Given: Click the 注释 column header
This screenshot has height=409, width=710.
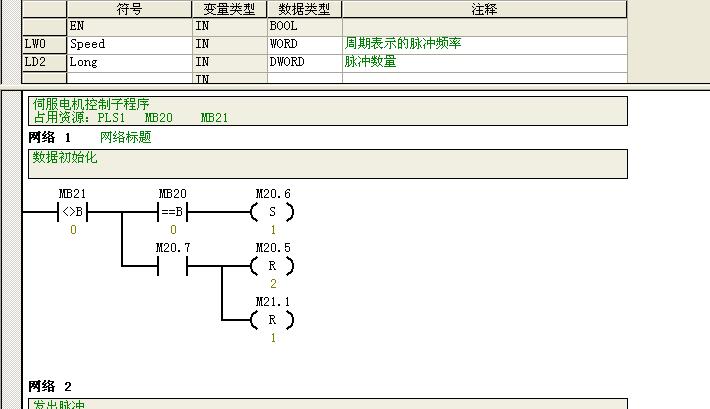Looking at the screenshot, I should pos(484,9).
